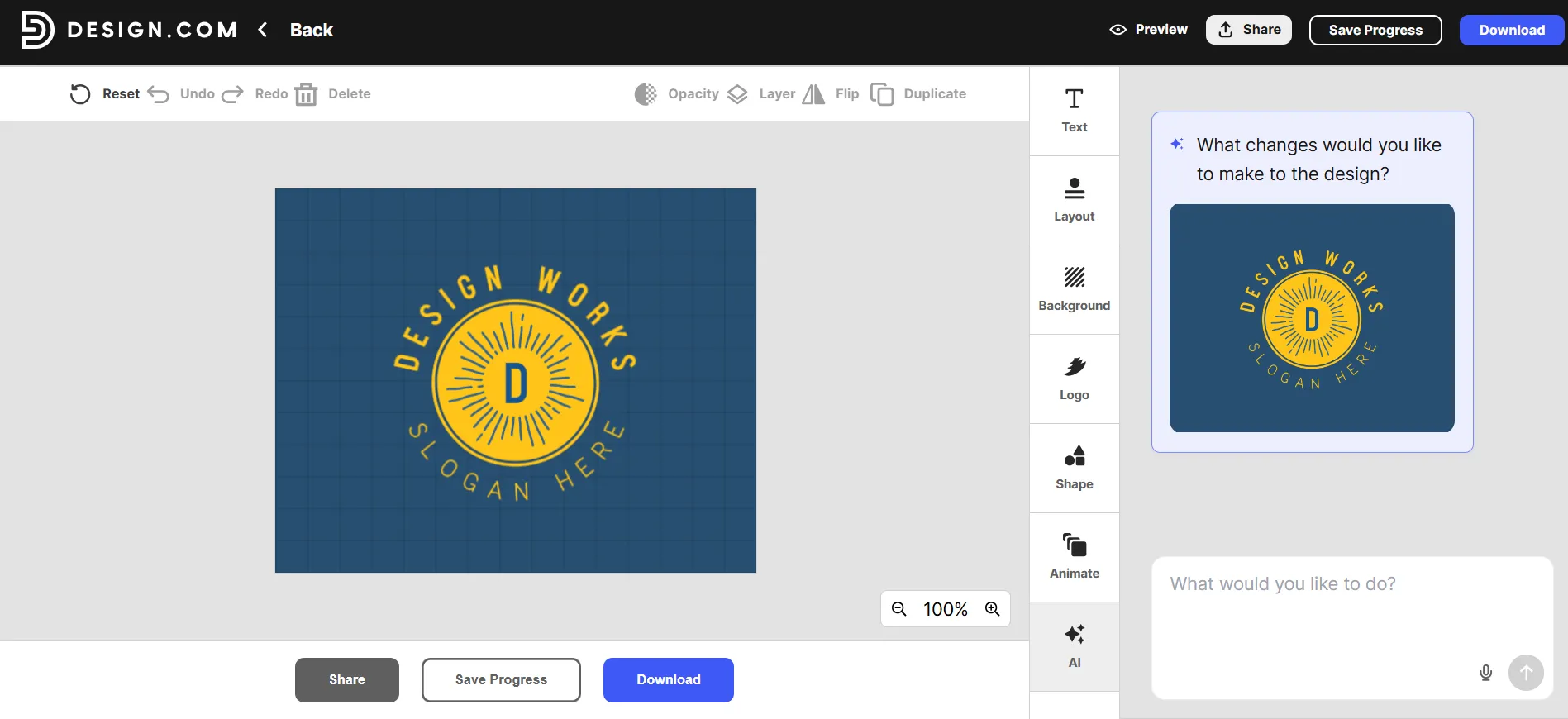Viewport: 1568px width, 719px height.
Task: Open the Shape panel
Action: click(x=1075, y=468)
